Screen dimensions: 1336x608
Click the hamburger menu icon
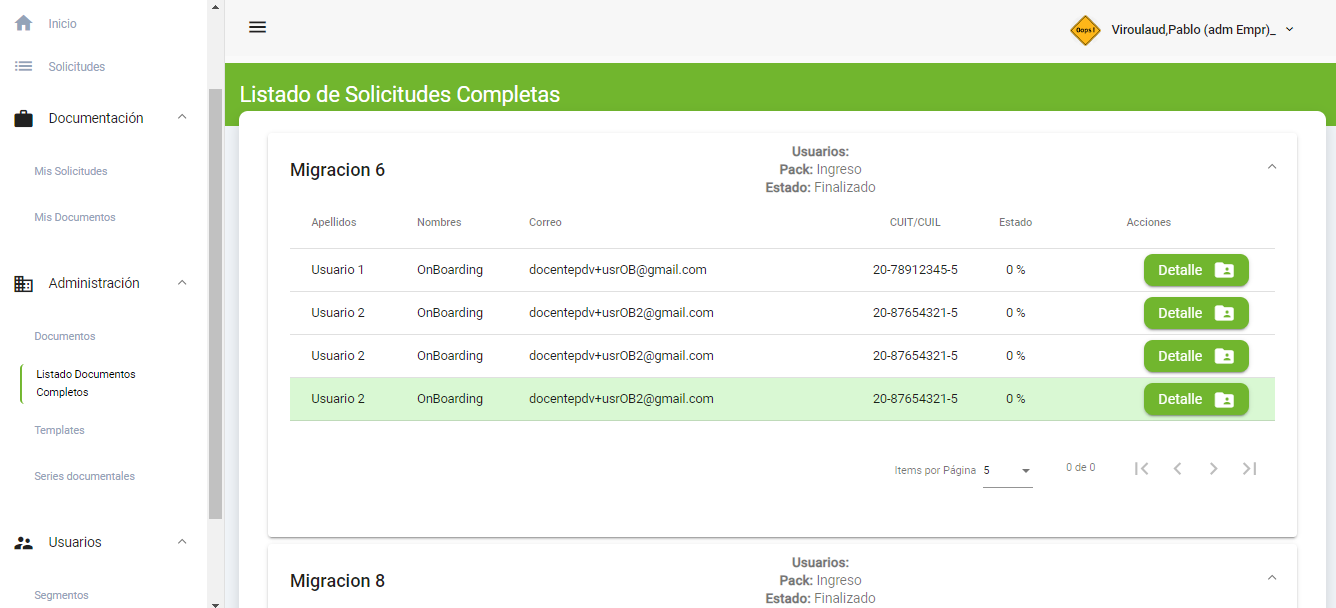(257, 27)
